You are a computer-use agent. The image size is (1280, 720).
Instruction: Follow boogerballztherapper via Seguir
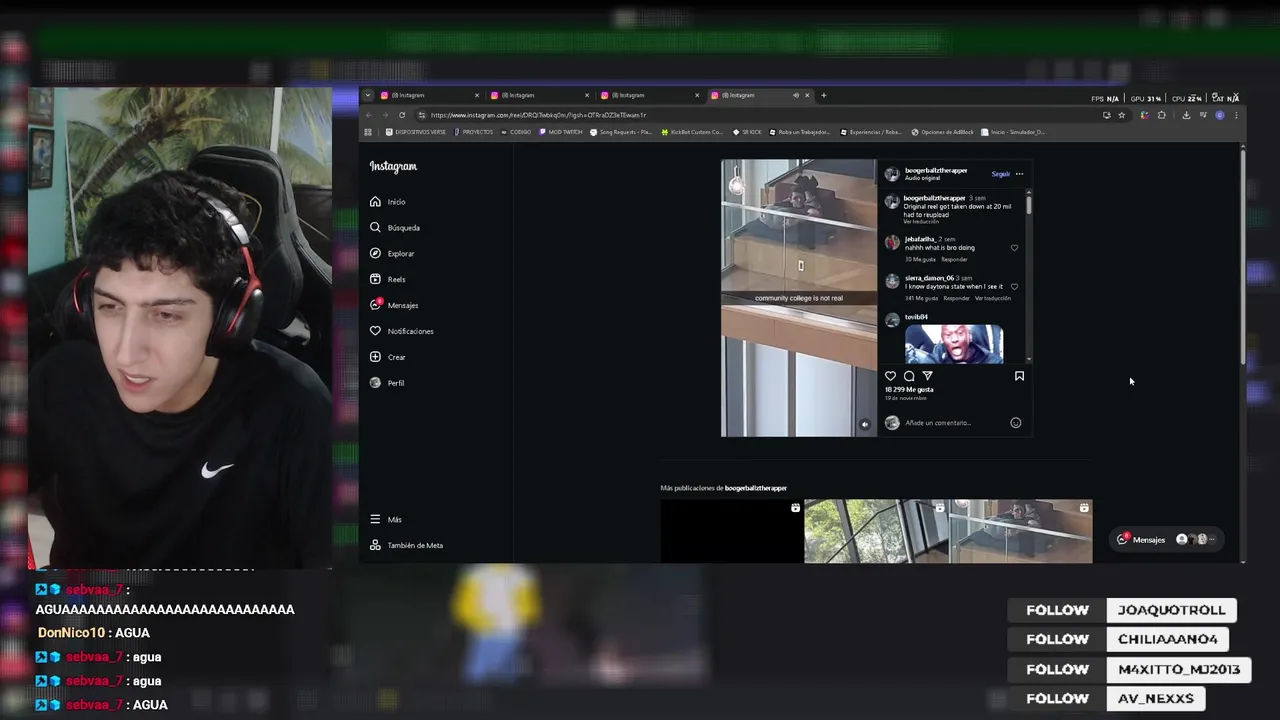coord(1000,174)
